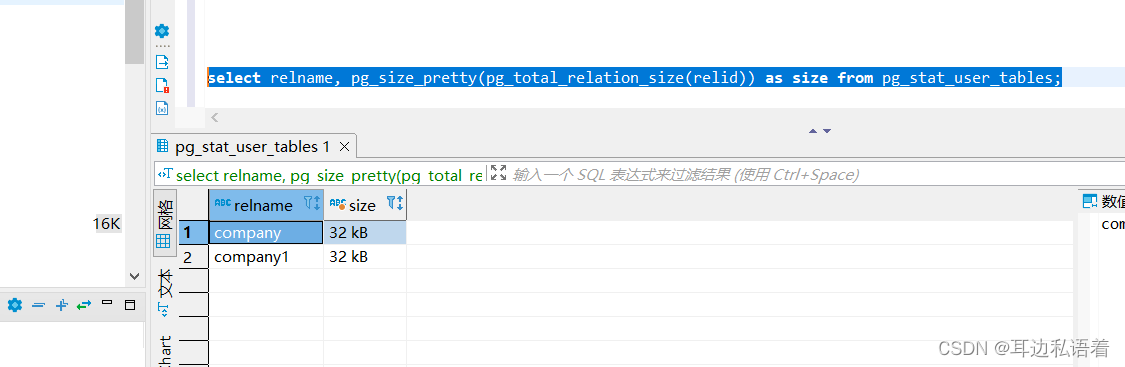The image size is (1125, 367).
Task: Click the green SQL query text in filter bar
Action: pos(329,175)
